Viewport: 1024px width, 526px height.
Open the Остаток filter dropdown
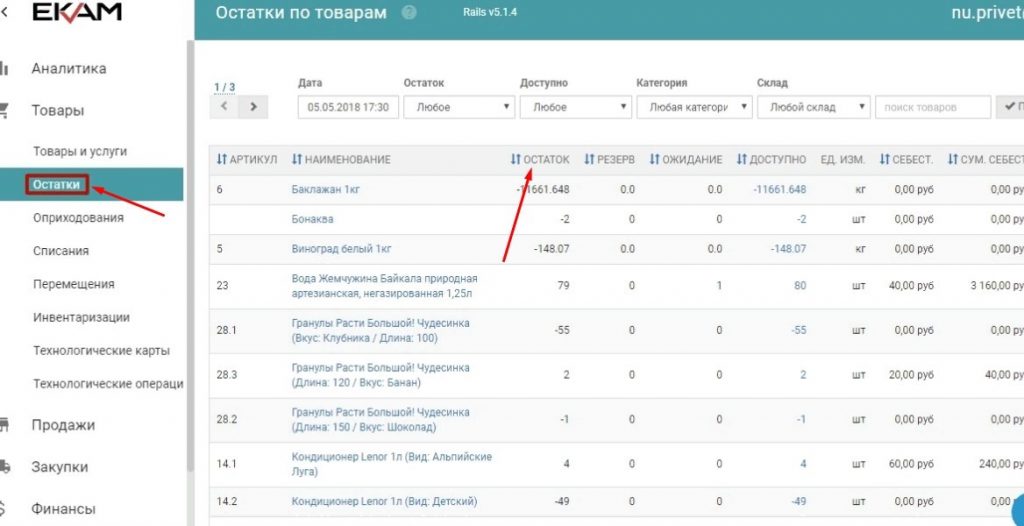459,107
